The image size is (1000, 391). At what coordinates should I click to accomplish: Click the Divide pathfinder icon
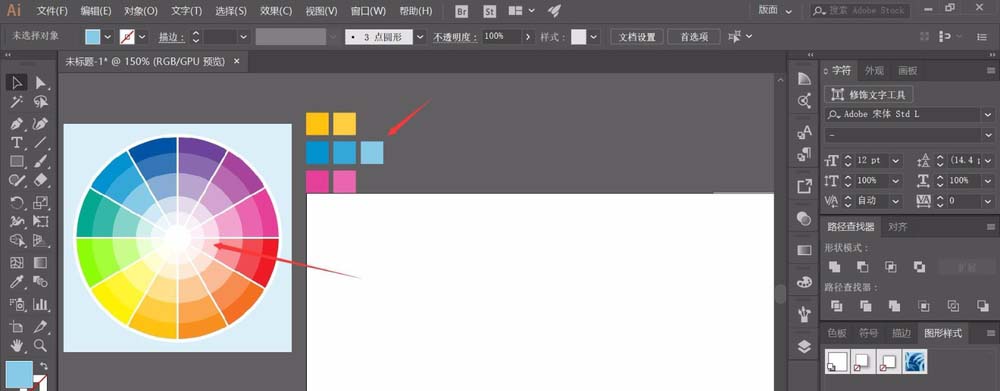837,306
